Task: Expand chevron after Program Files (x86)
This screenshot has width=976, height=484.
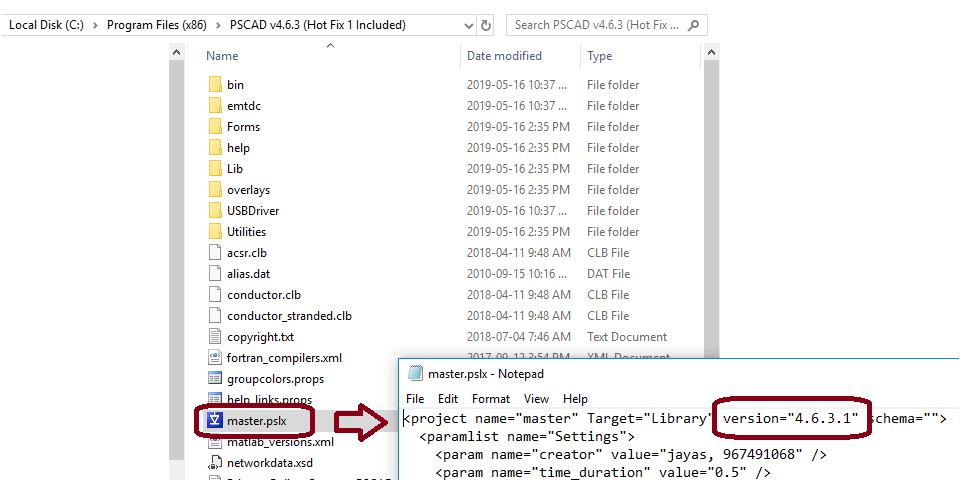Action: 218,26
